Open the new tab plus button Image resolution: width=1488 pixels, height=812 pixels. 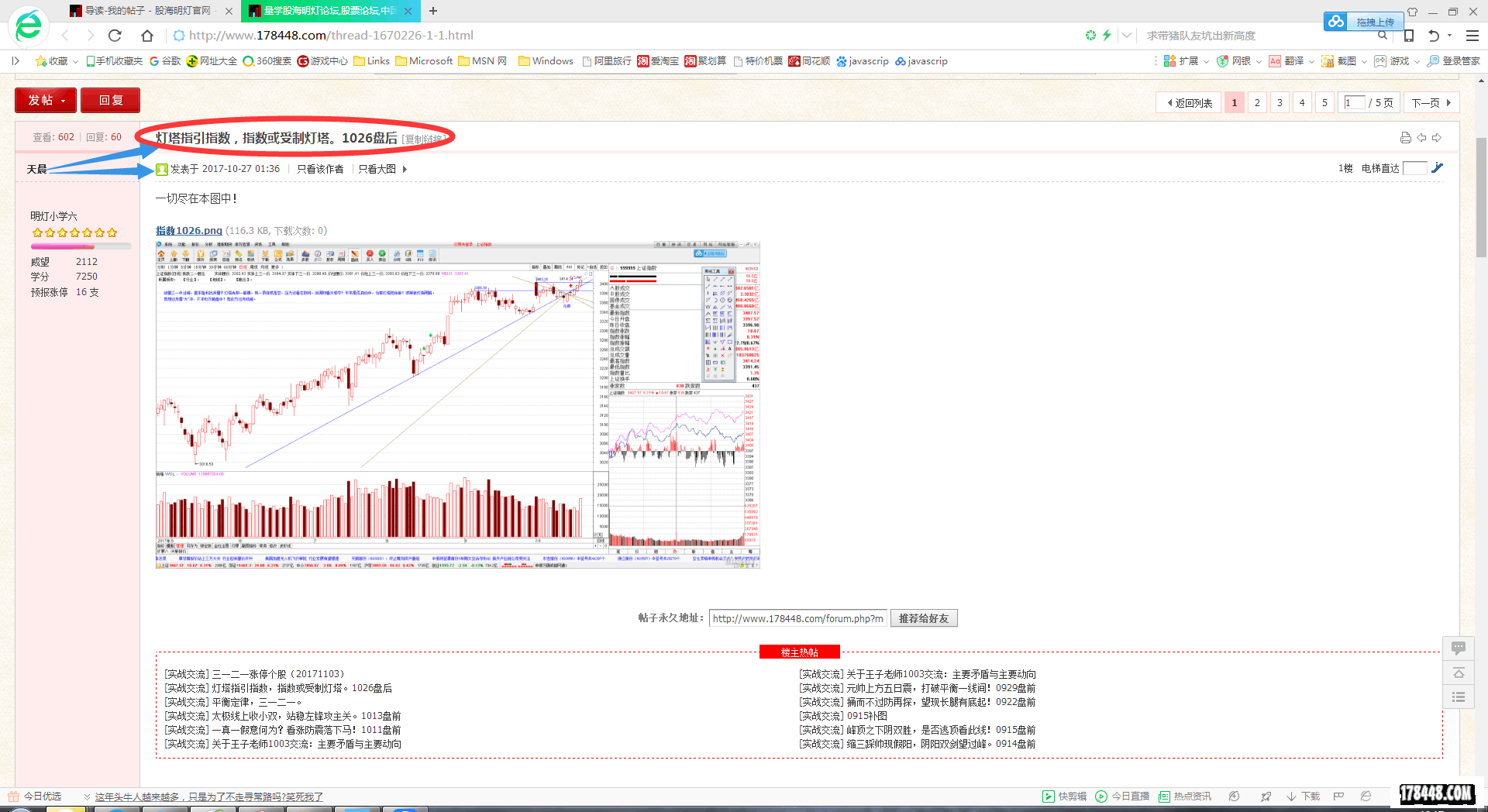click(433, 11)
